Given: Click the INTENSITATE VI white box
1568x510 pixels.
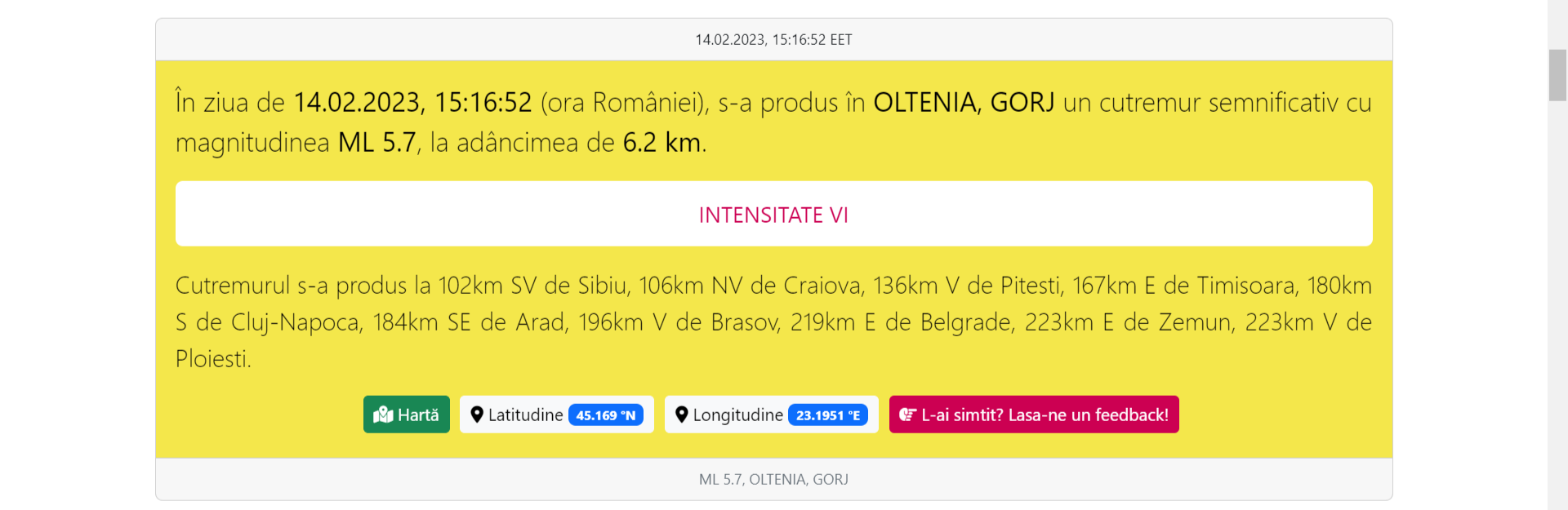Looking at the screenshot, I should point(773,215).
